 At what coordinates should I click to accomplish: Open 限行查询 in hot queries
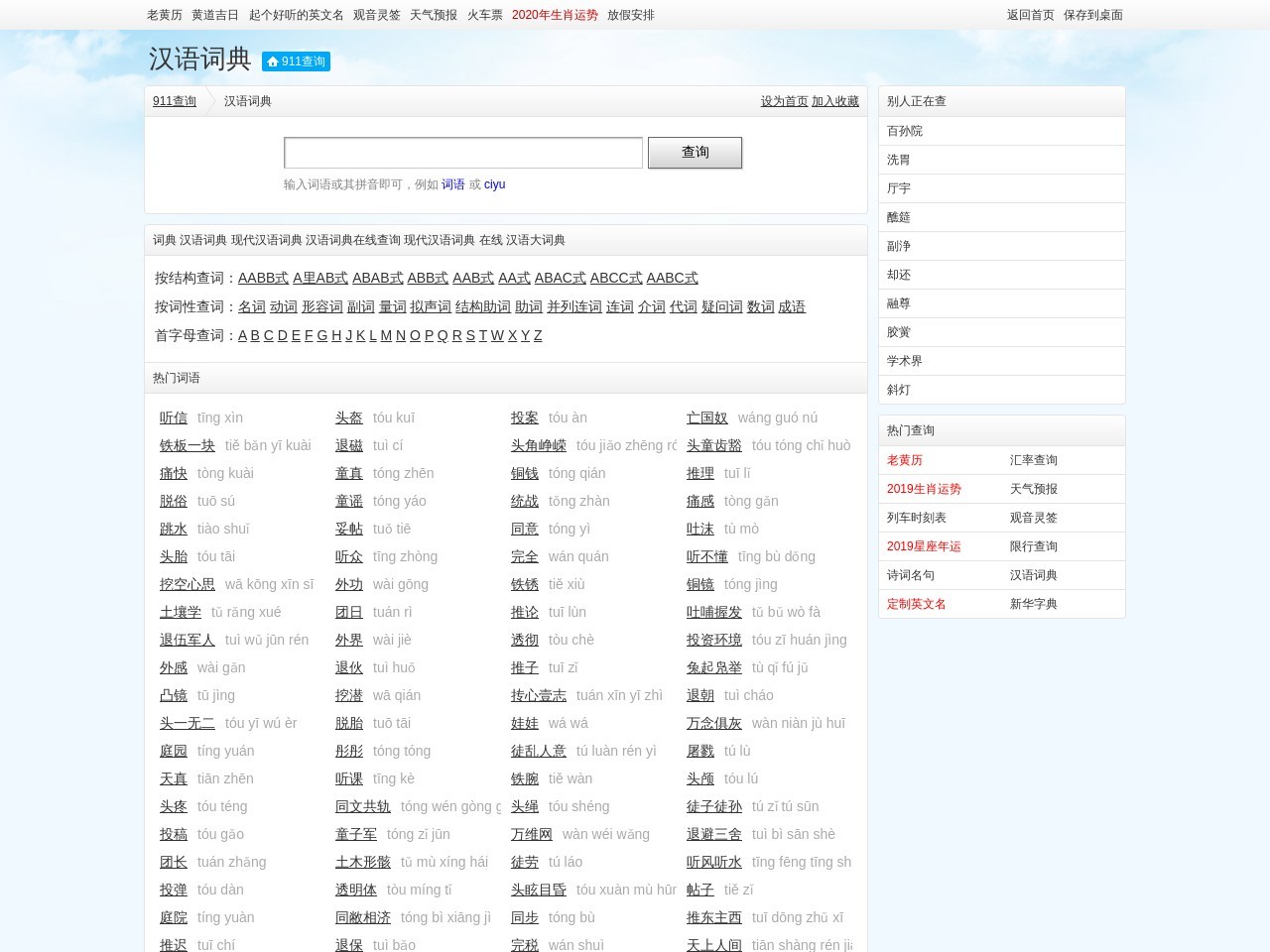click(x=1034, y=546)
